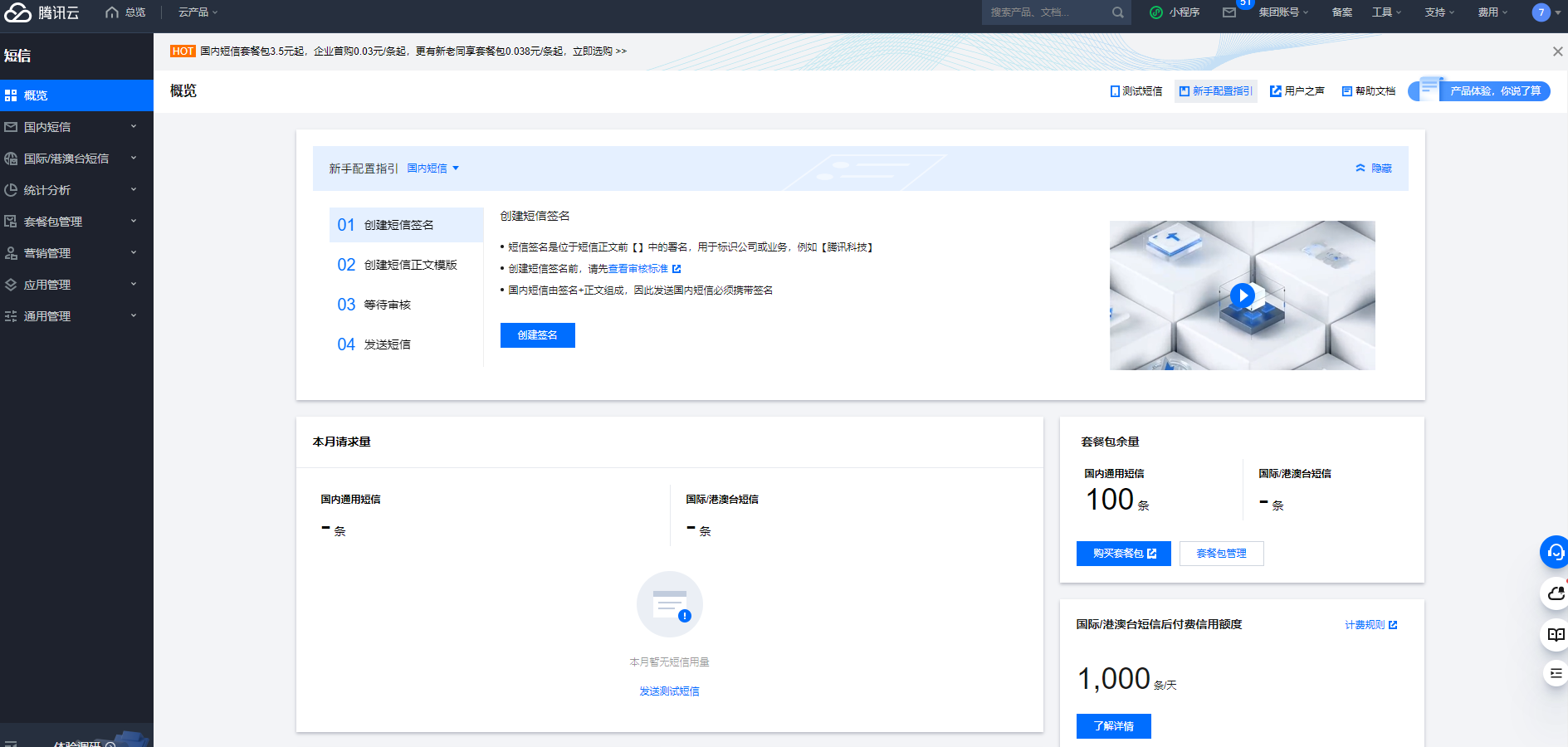The width and height of the screenshot is (1568, 747).
Task: Select step 03 等待审核
Action: click(406, 305)
